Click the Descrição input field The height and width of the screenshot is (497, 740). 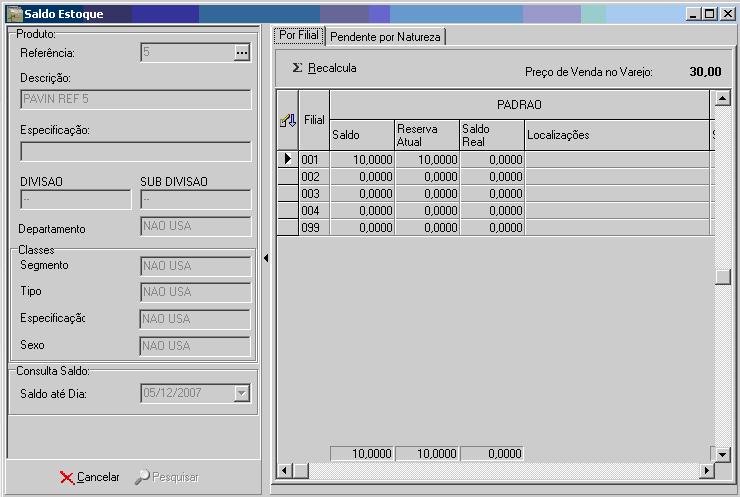[136, 99]
